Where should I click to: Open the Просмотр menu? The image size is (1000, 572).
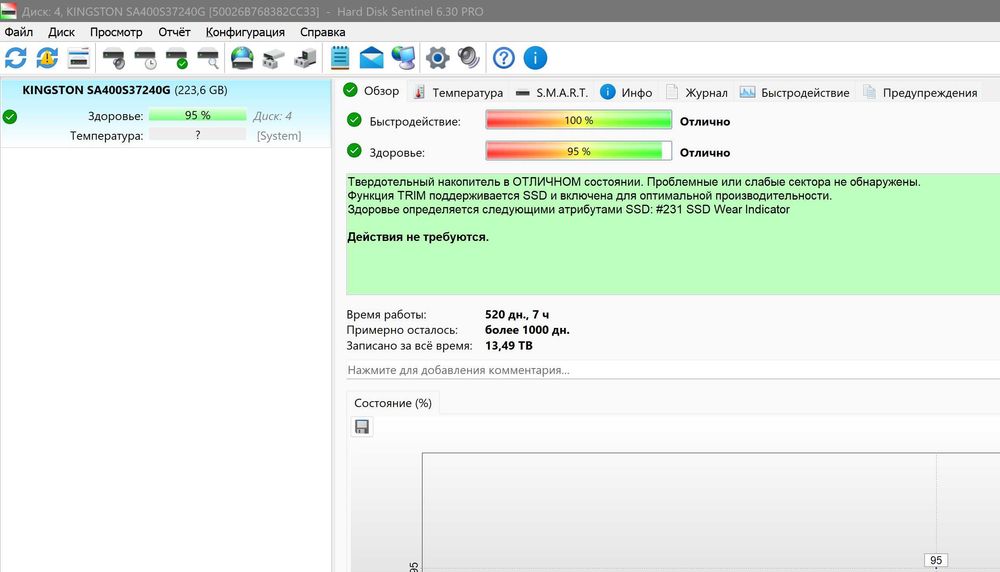[x=116, y=32]
